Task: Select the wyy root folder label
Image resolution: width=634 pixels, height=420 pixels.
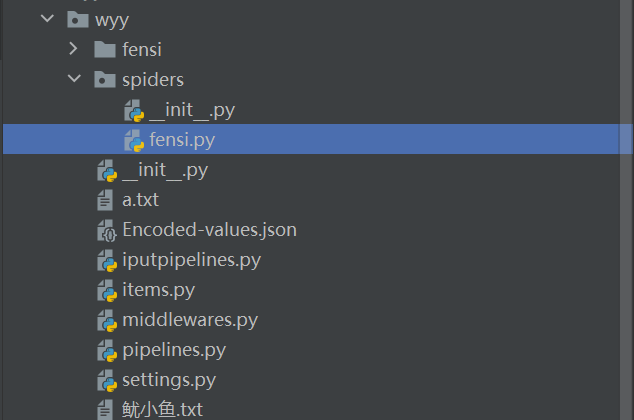Action: tap(112, 19)
